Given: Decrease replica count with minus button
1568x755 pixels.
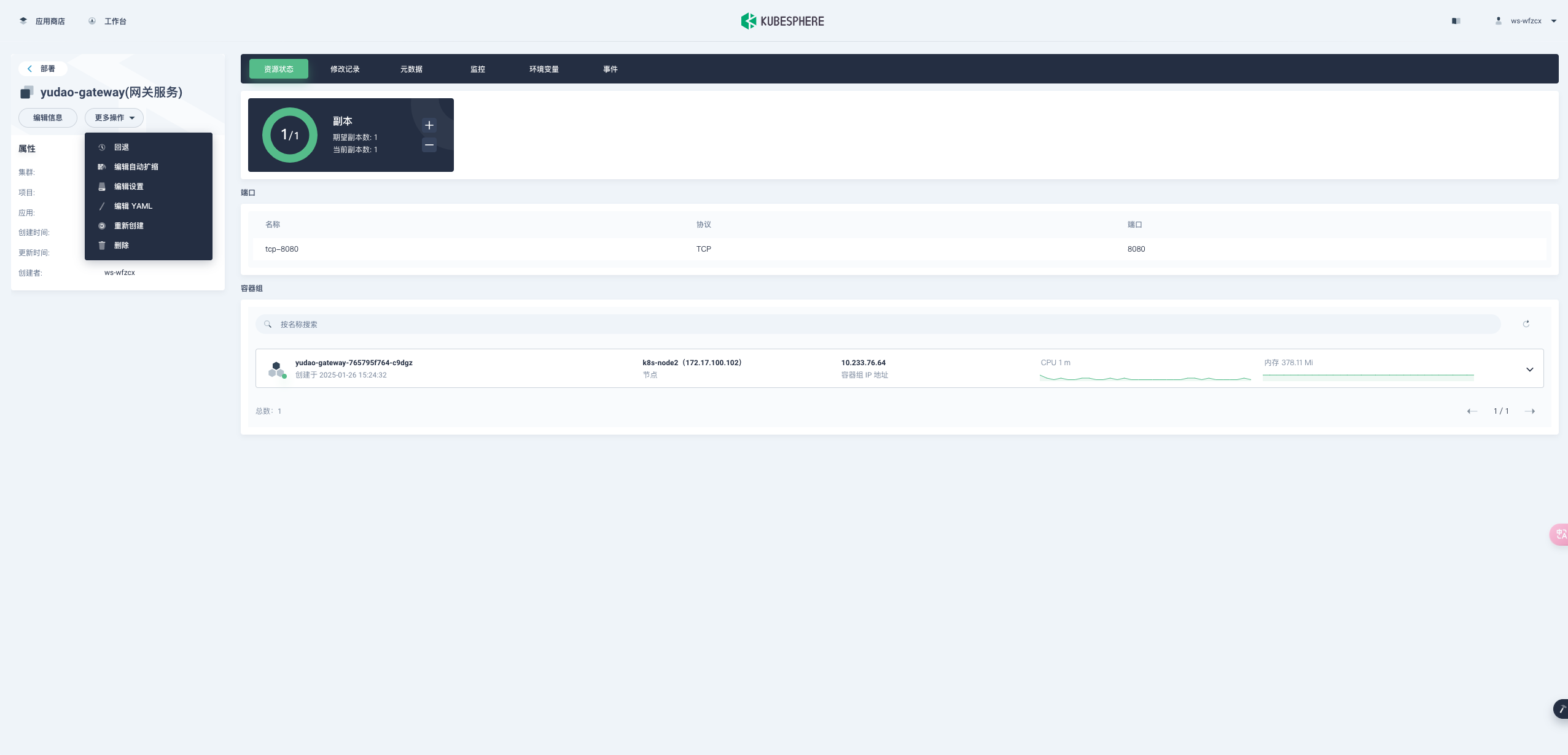Looking at the screenshot, I should 429,145.
